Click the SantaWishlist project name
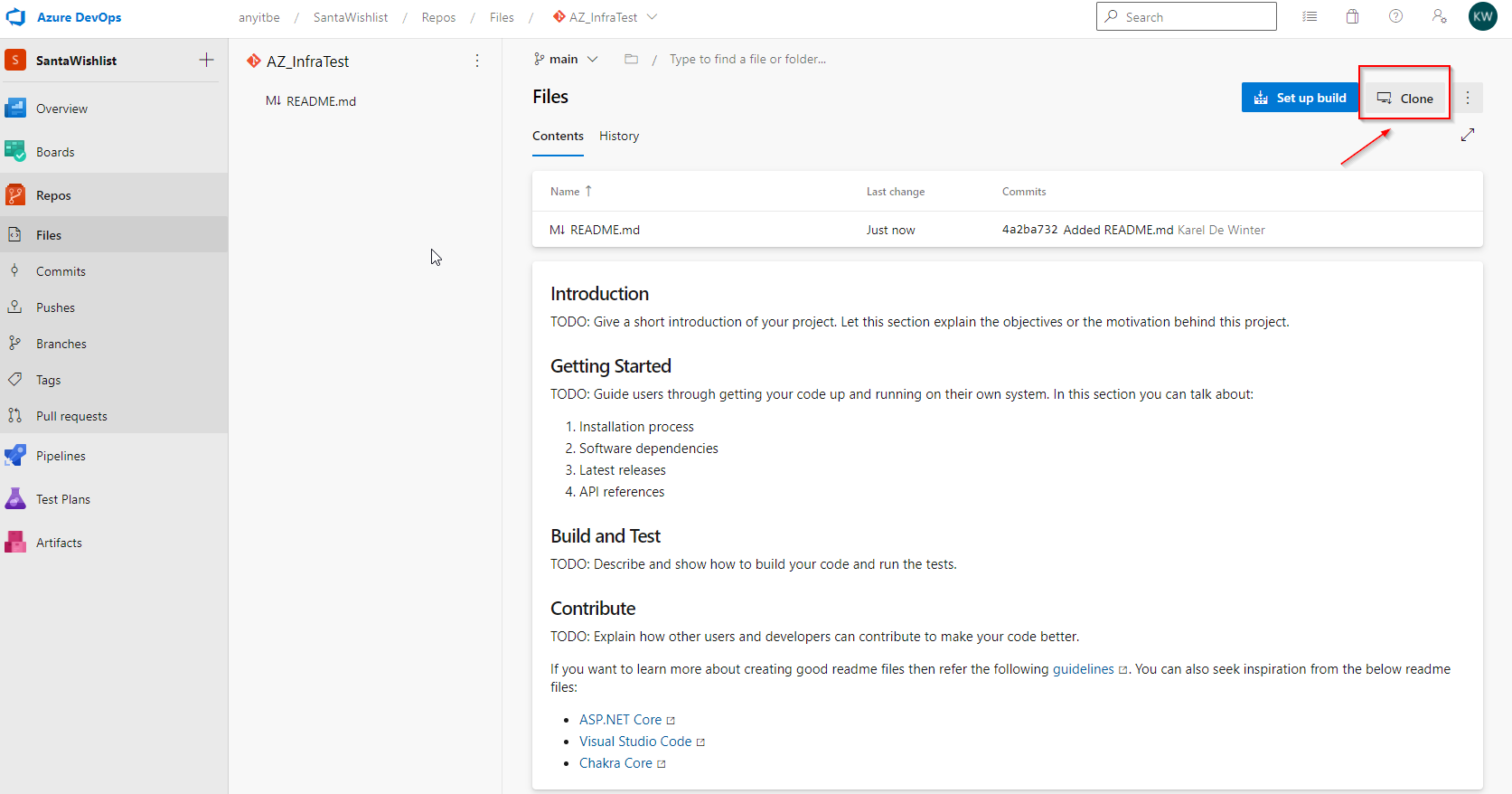The image size is (1512, 794). click(x=76, y=61)
